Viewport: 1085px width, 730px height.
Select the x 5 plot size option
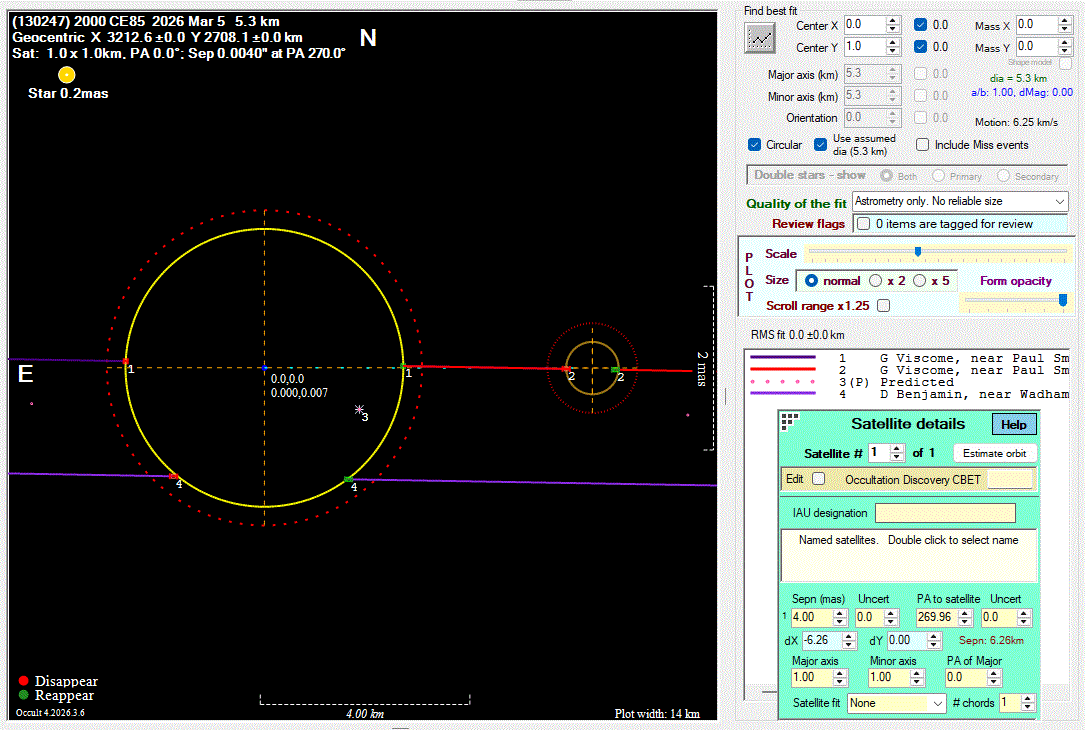click(920, 281)
